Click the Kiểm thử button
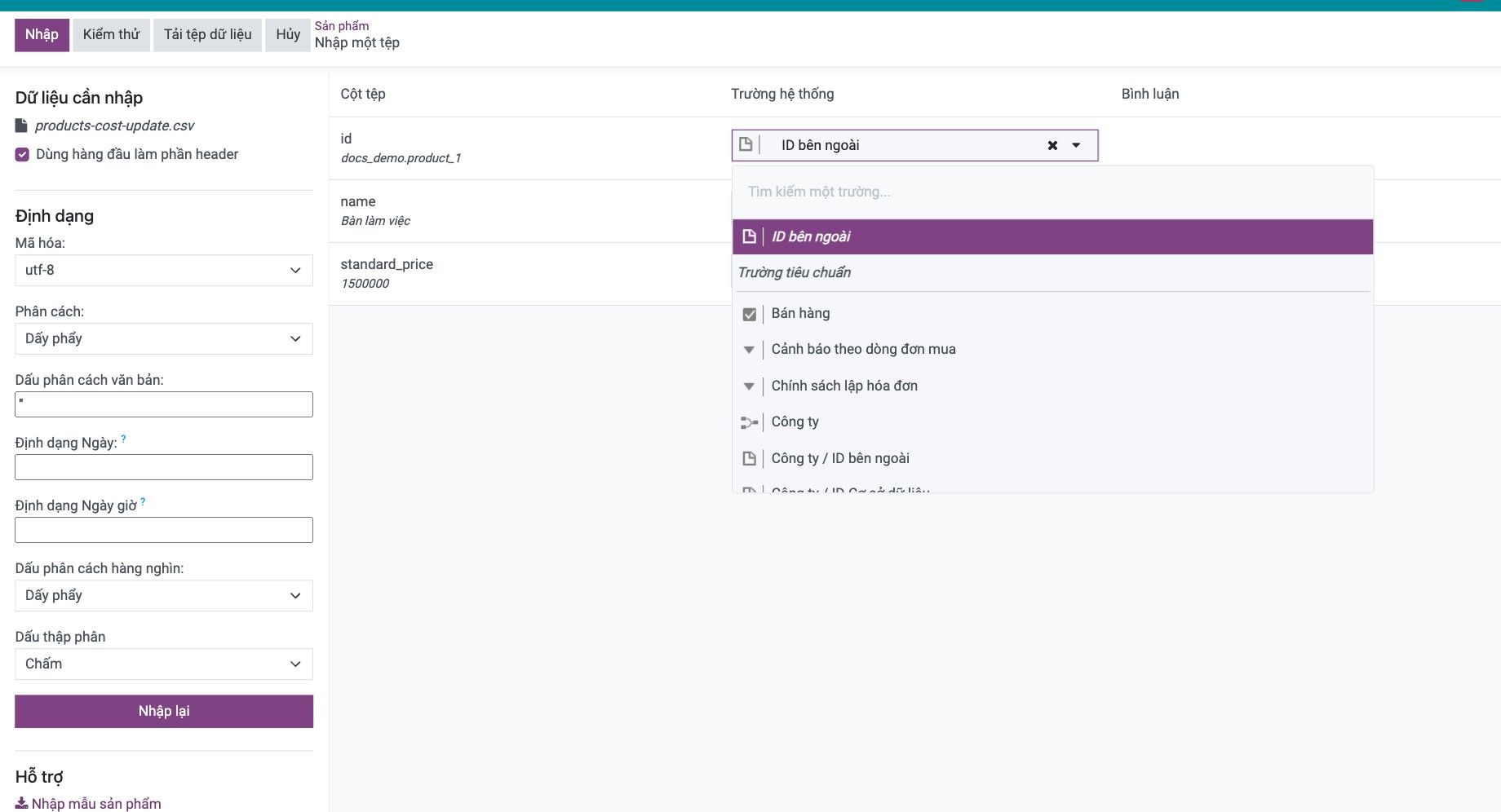The height and width of the screenshot is (812, 1501). pos(111,35)
